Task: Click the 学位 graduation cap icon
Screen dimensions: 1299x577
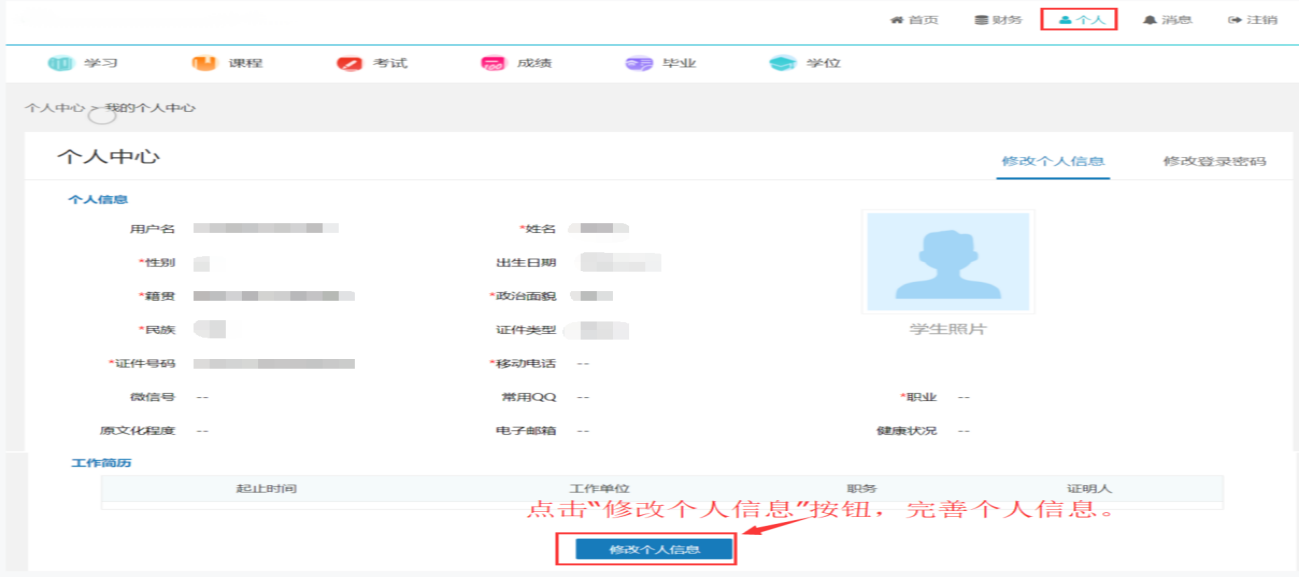Action: click(x=782, y=63)
